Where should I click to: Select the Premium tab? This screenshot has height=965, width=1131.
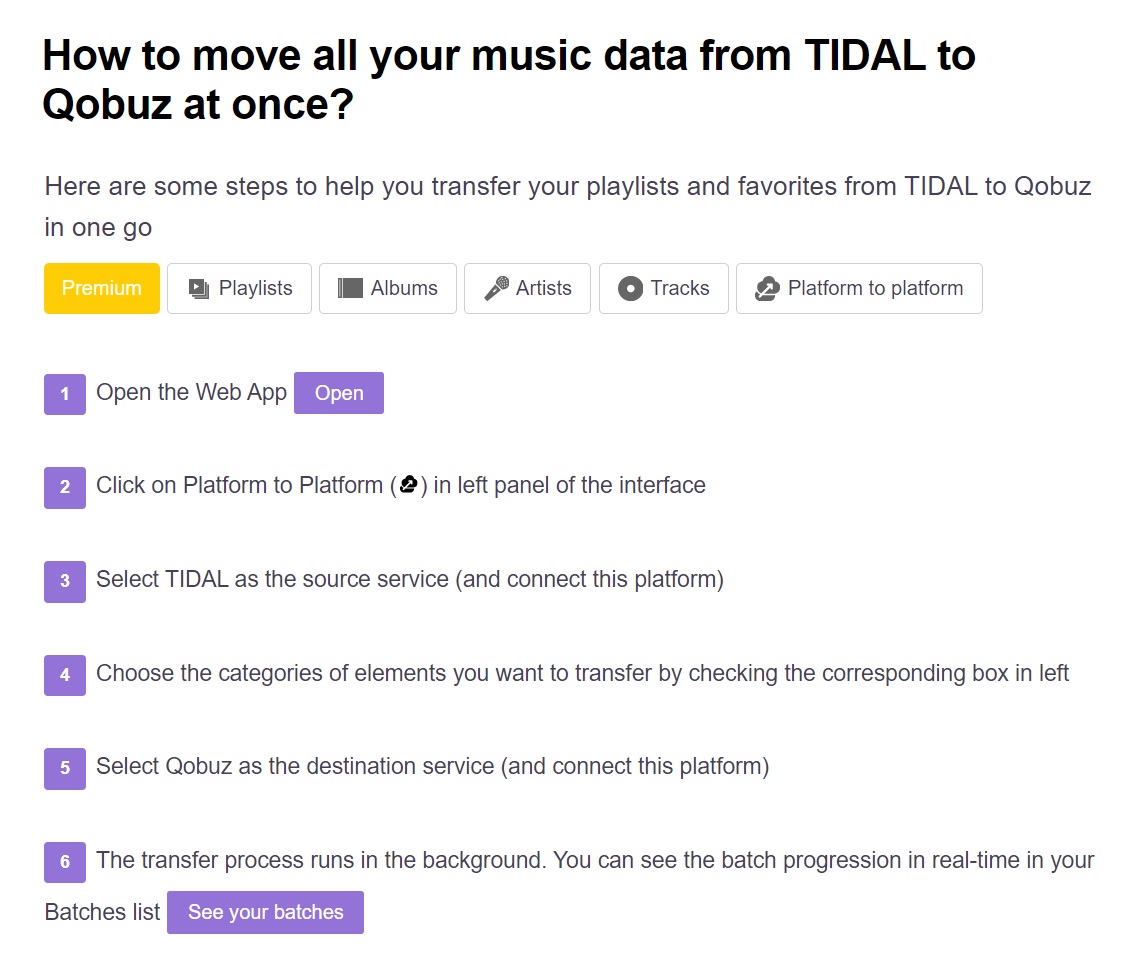(x=102, y=289)
